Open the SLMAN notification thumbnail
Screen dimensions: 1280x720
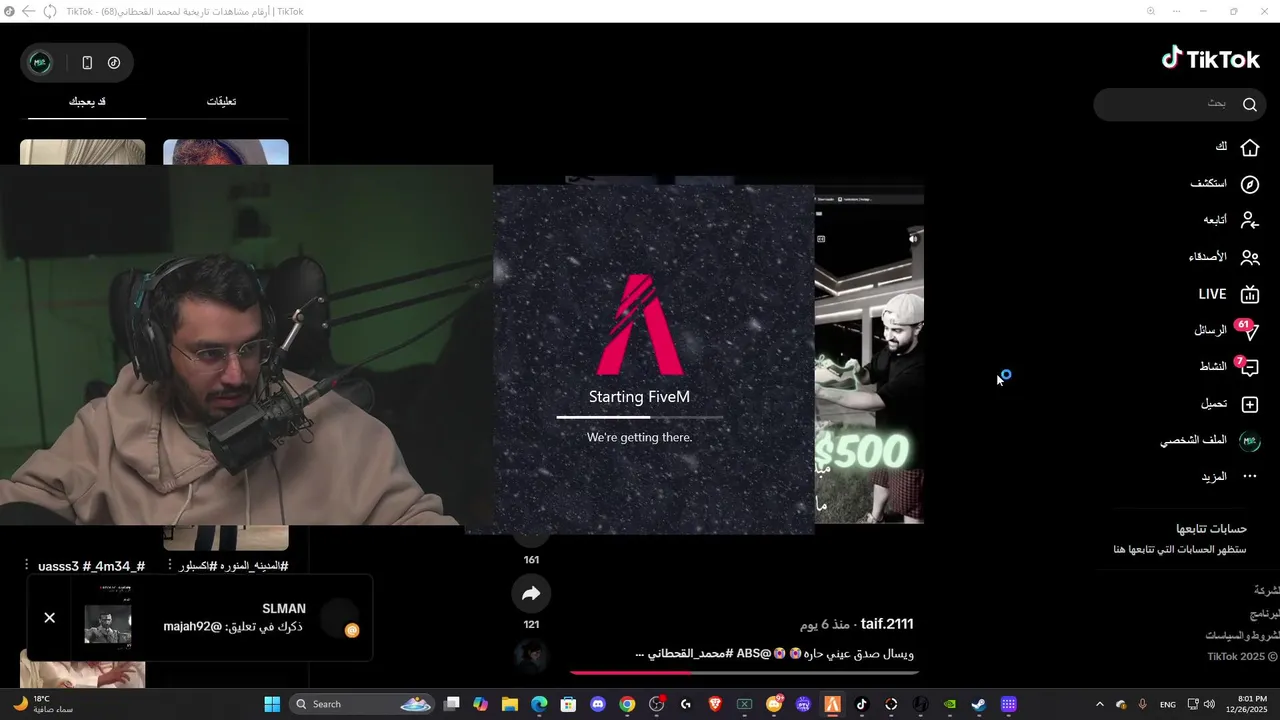[107, 619]
